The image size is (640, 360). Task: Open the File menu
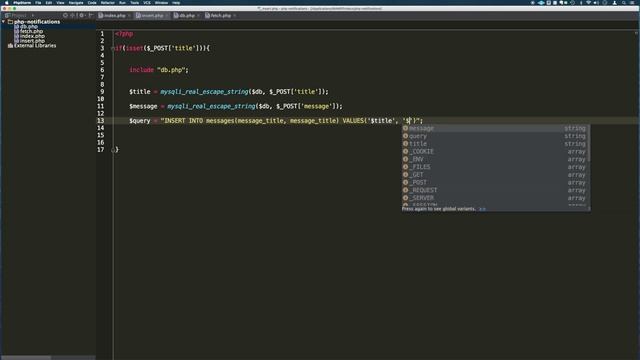pyautogui.click(x=38, y=2)
